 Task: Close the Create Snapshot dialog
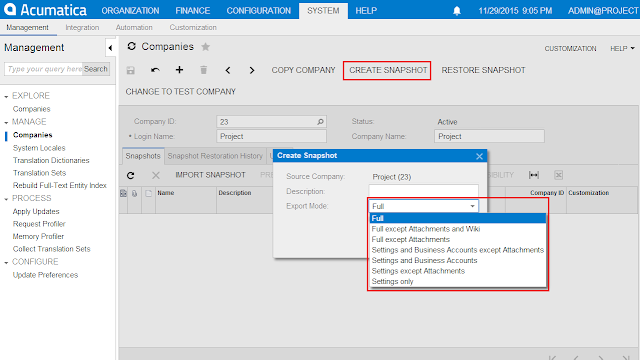480,156
